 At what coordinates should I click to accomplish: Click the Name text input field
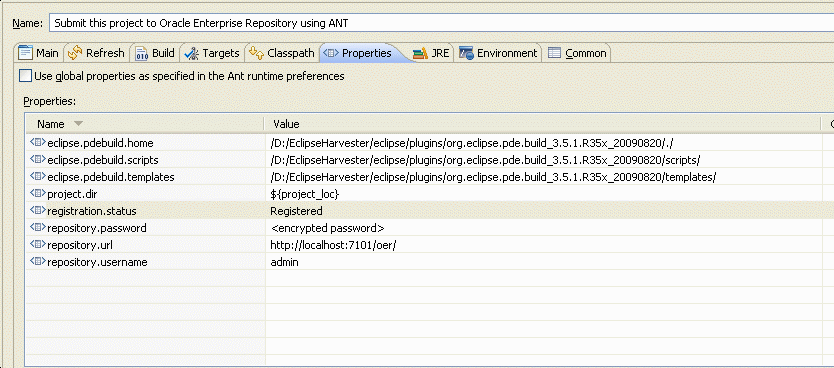pyautogui.click(x=441, y=23)
